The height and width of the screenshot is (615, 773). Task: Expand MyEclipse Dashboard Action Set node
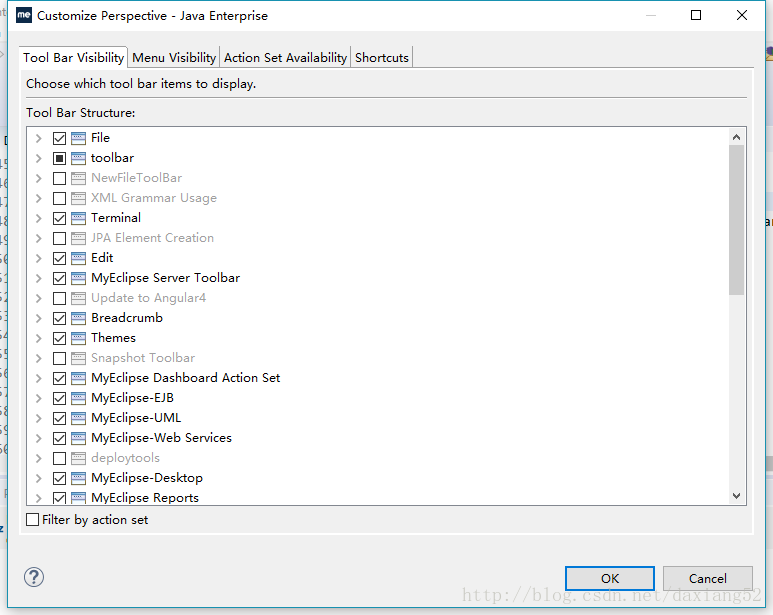pyautogui.click(x=38, y=378)
